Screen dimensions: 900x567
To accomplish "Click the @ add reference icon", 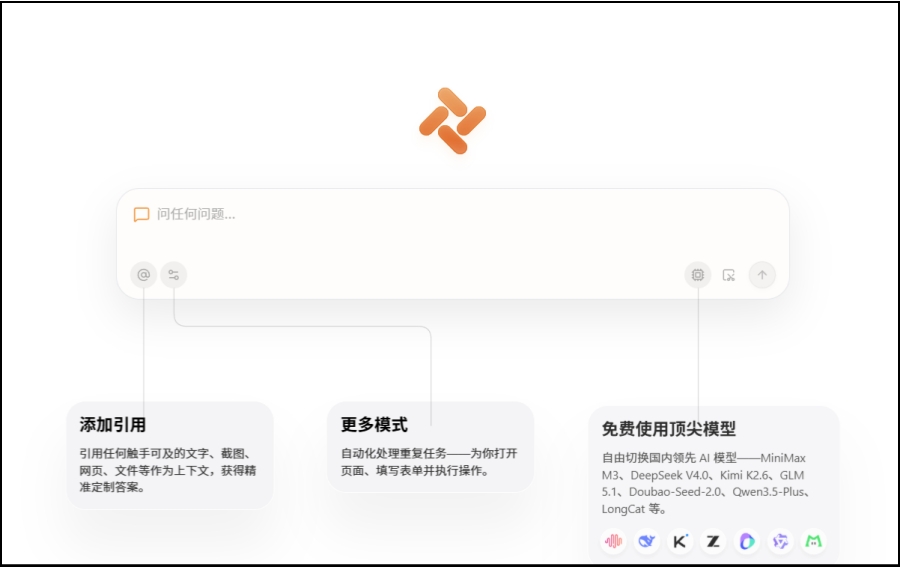I will (143, 275).
